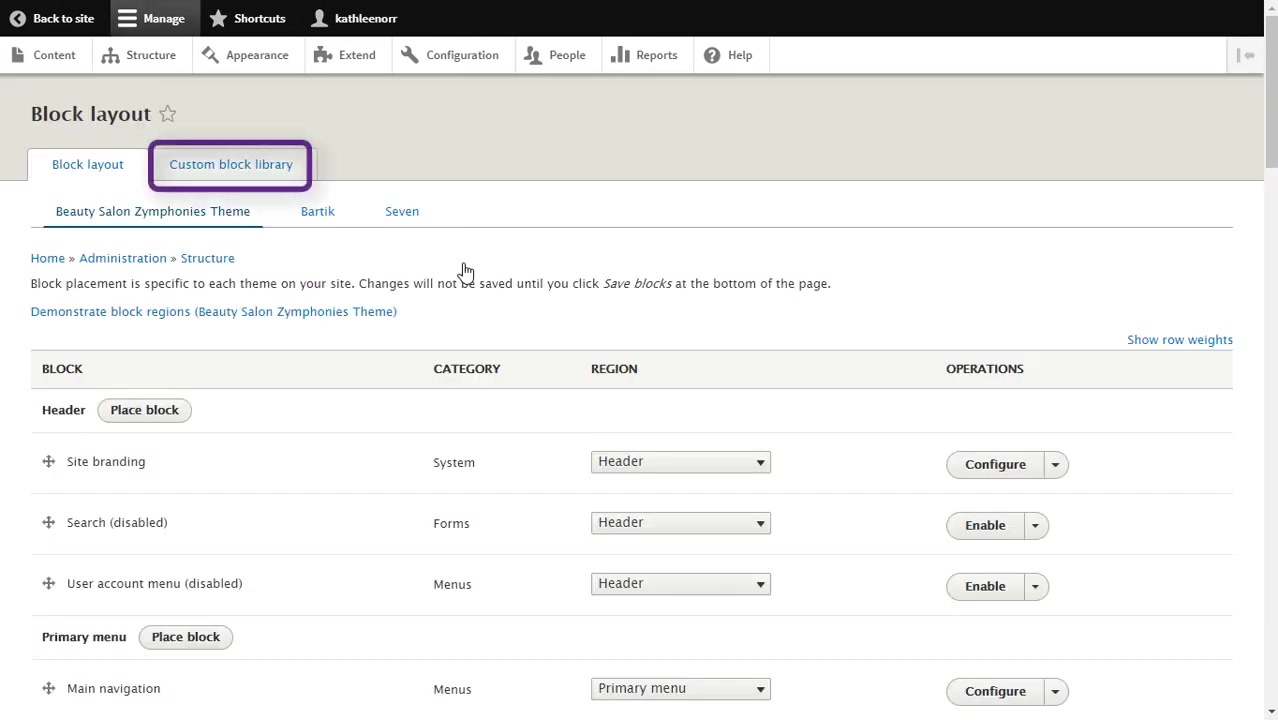Image resolution: width=1278 pixels, height=720 pixels.
Task: Click Place block under Primary menu
Action: click(x=185, y=637)
